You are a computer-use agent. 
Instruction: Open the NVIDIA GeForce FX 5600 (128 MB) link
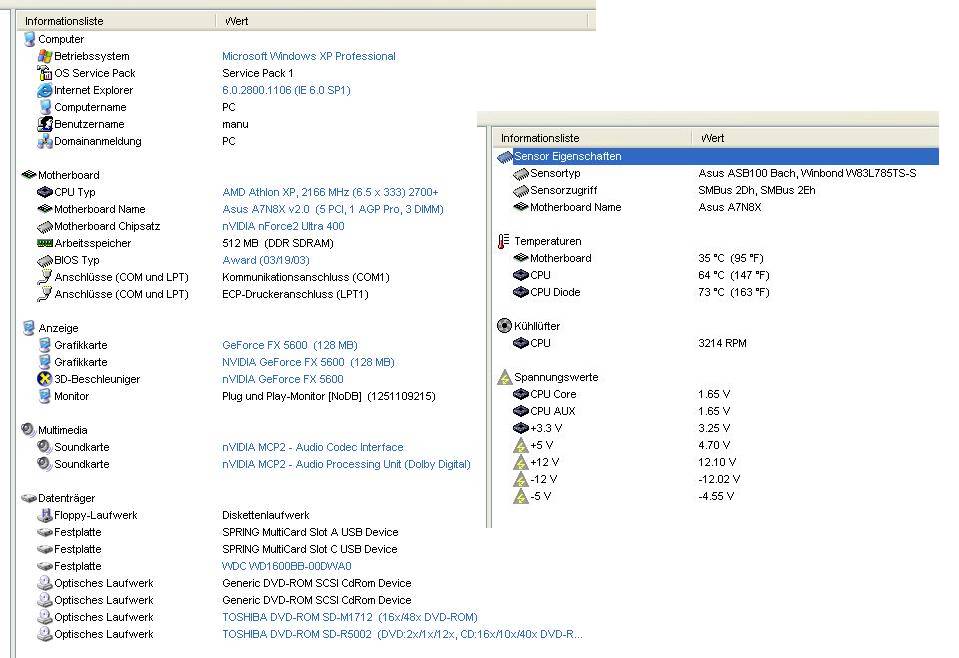pyautogui.click(x=308, y=362)
